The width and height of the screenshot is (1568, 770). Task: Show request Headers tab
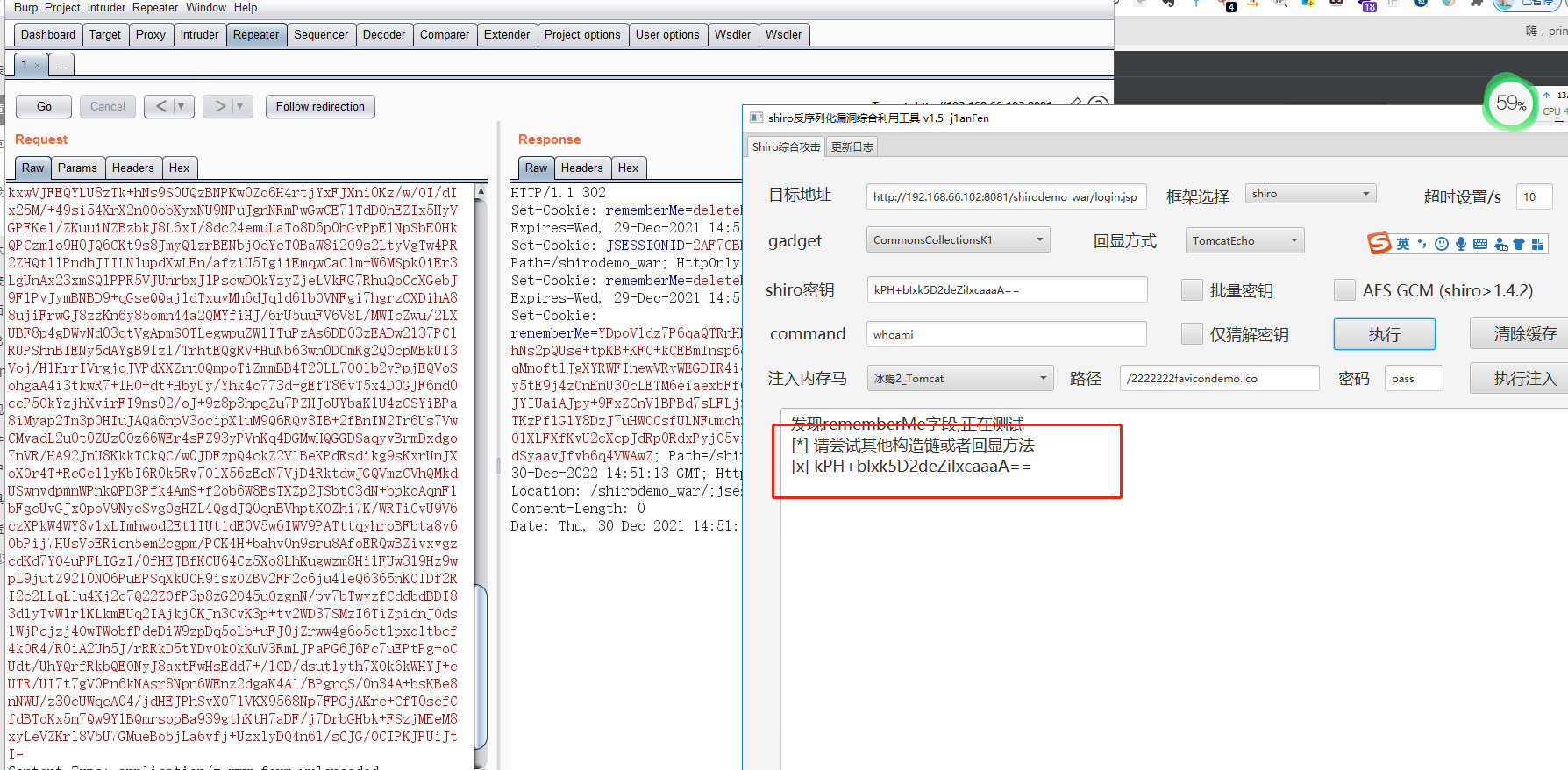(x=133, y=168)
